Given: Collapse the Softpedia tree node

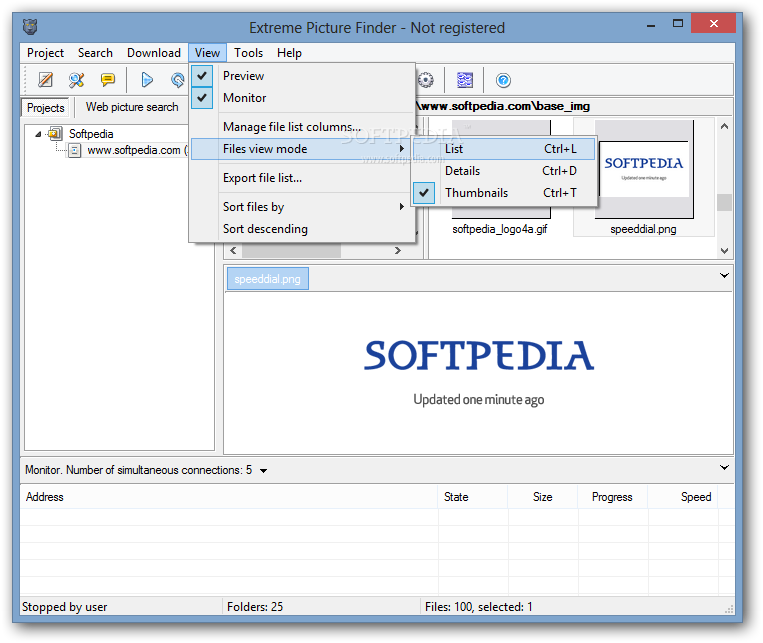Looking at the screenshot, I should pyautogui.click(x=38, y=134).
